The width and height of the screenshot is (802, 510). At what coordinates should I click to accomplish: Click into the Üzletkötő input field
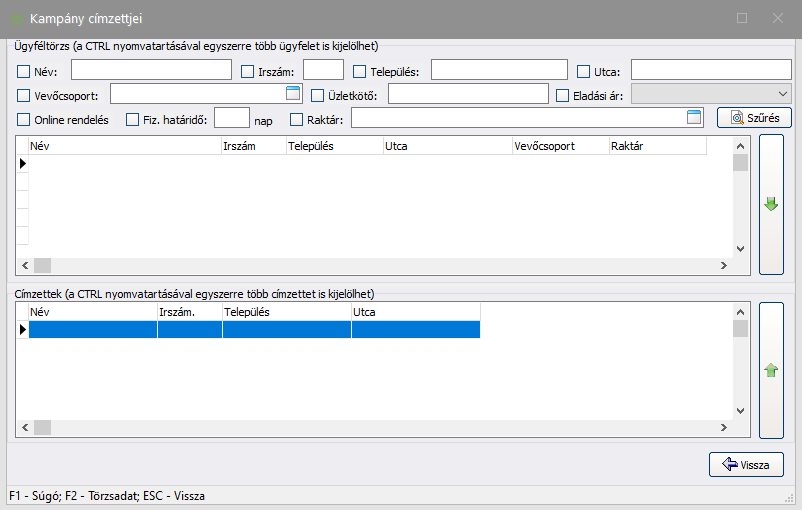(468, 94)
